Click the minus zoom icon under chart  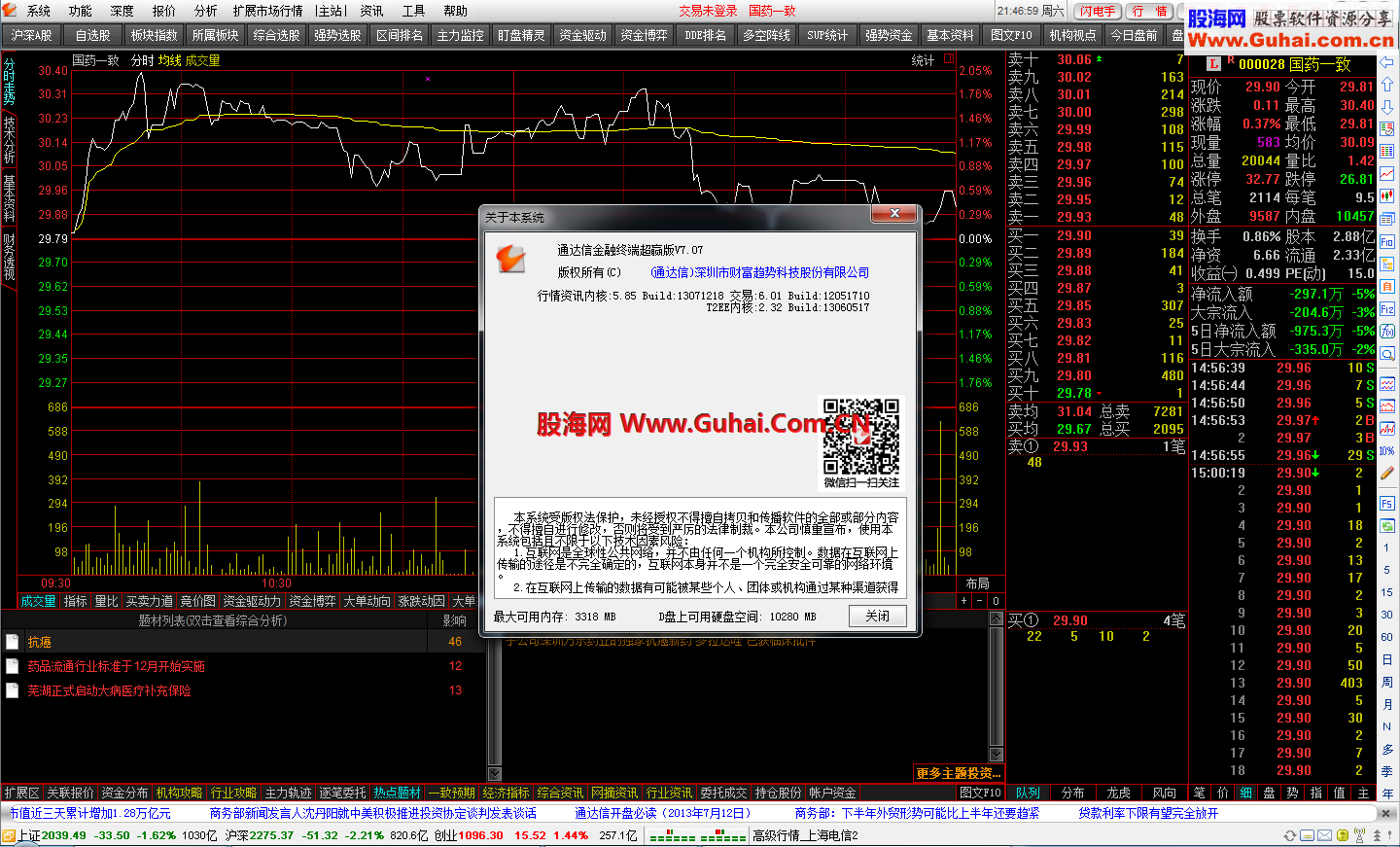coord(979,601)
